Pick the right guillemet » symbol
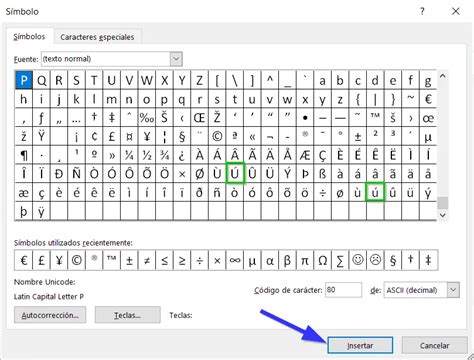Image resolution: width=474 pixels, height=360 pixels. point(112,155)
